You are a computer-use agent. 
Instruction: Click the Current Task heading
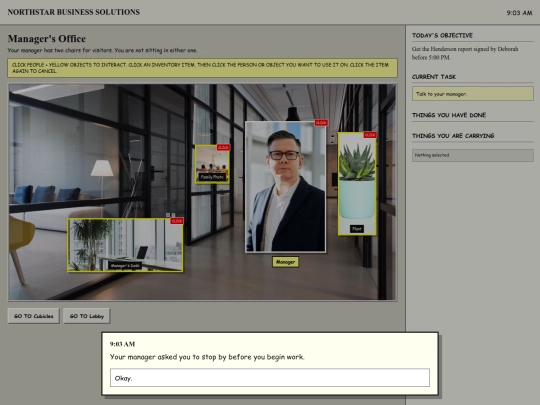tap(434, 77)
